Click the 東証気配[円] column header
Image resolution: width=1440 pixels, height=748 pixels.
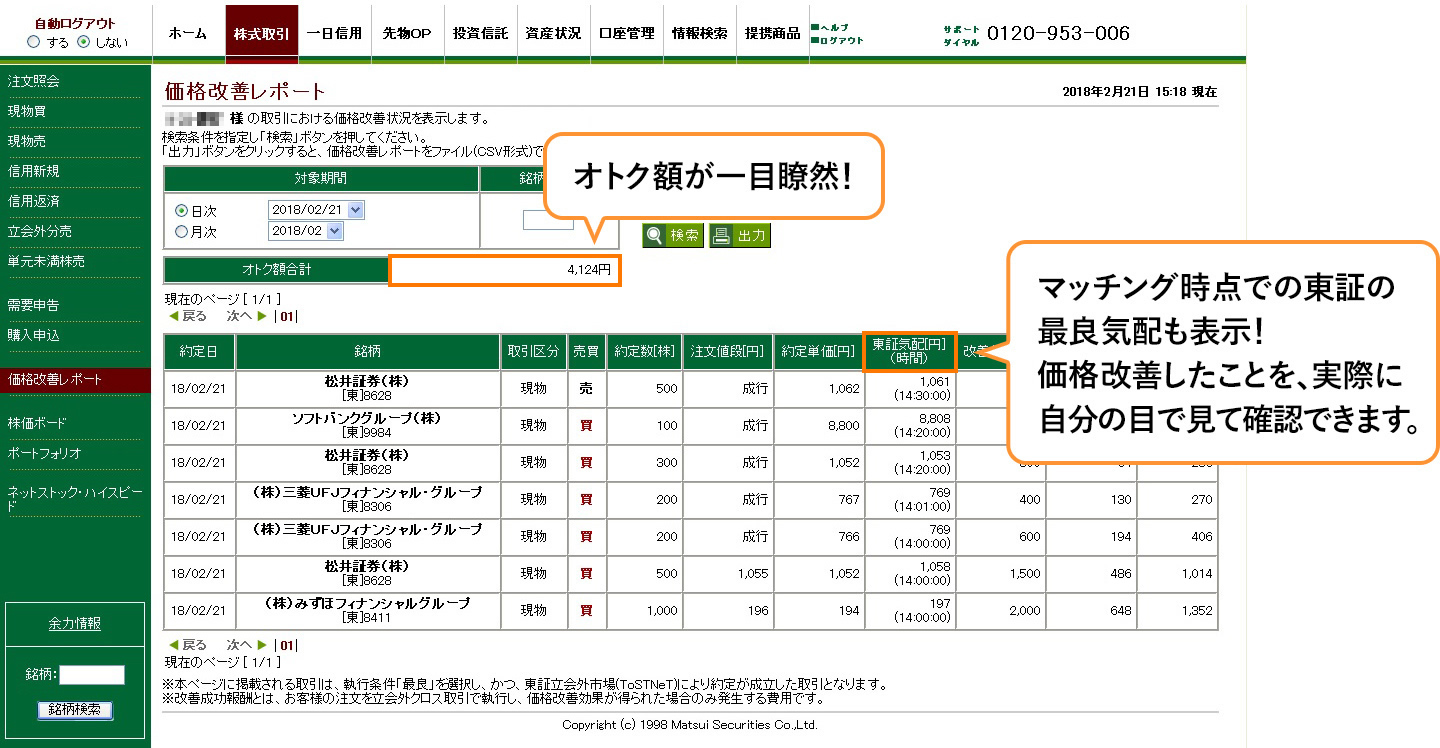point(909,352)
